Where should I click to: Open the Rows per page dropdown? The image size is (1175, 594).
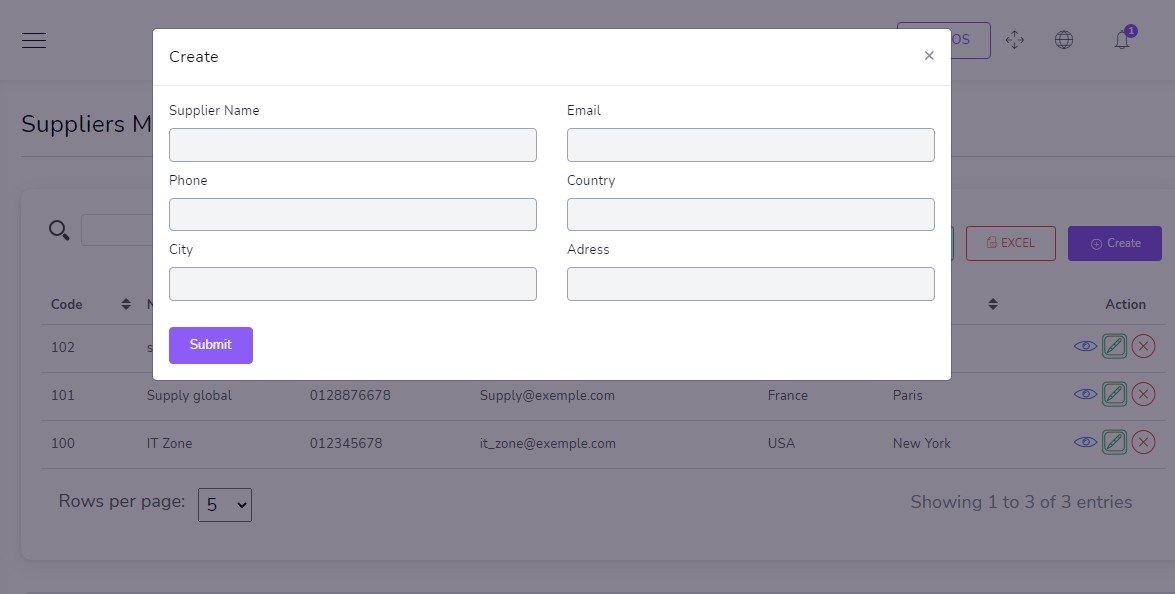coord(225,505)
